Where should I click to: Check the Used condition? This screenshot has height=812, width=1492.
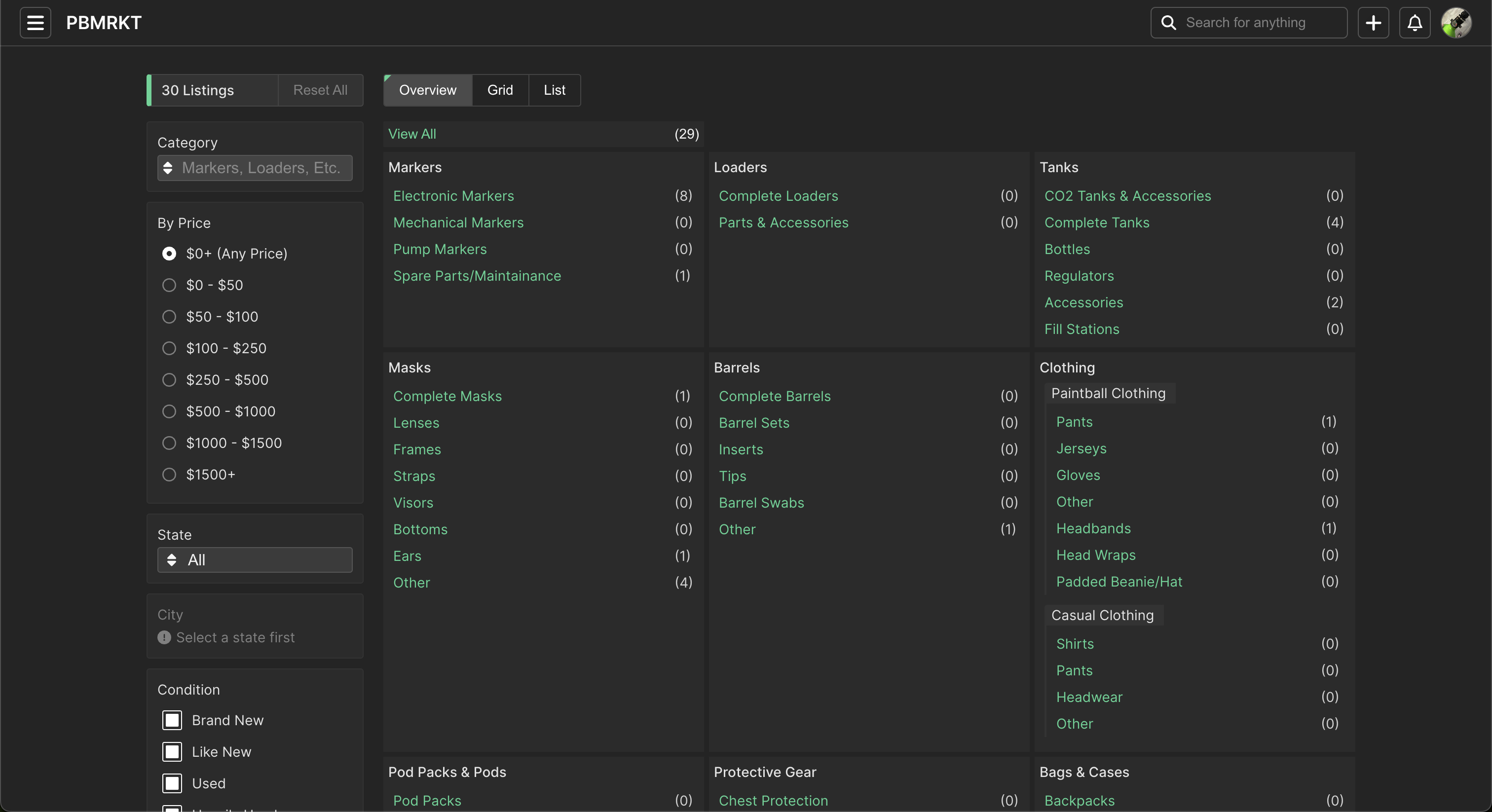(x=172, y=783)
